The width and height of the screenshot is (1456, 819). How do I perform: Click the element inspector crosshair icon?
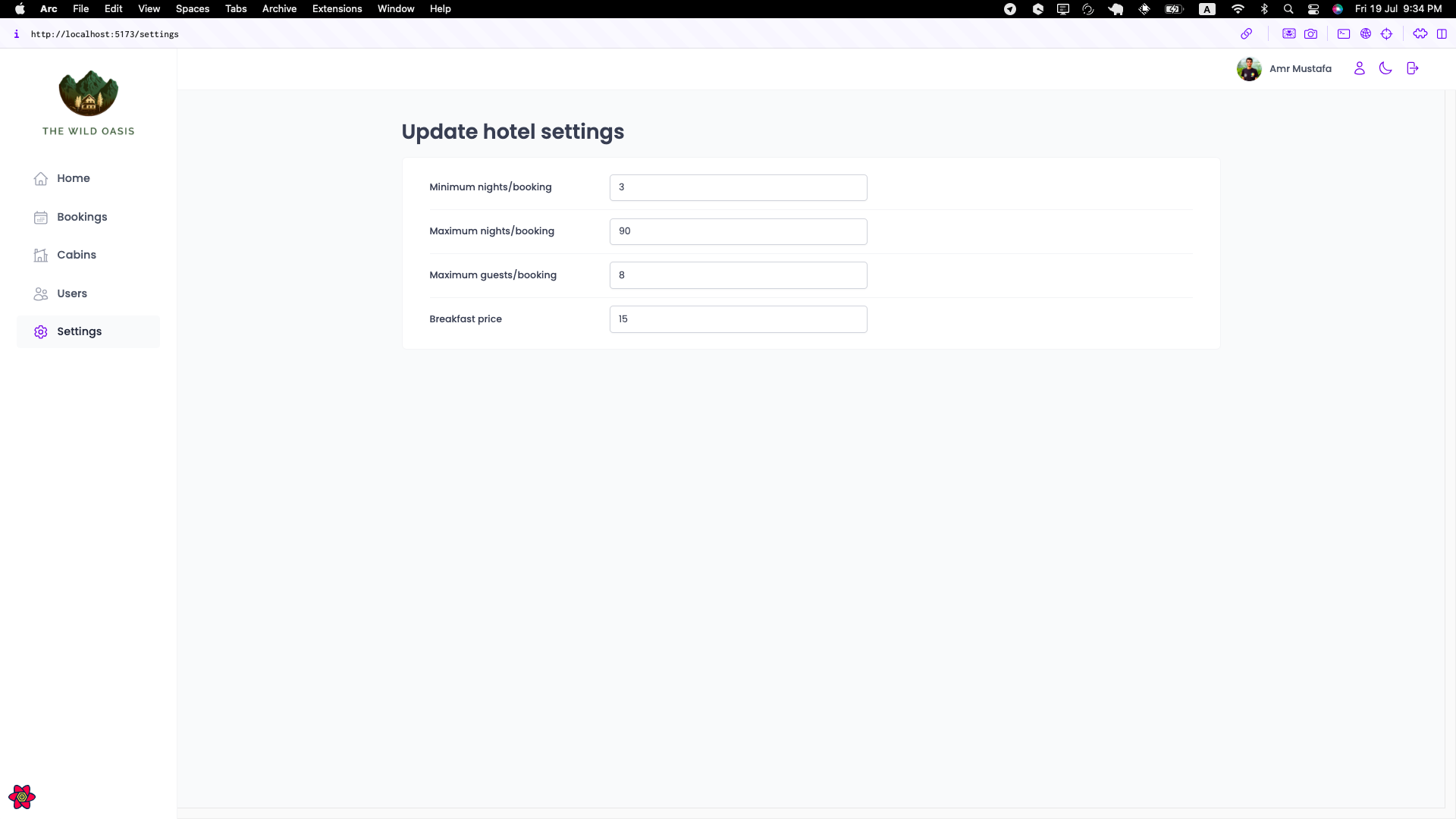click(1386, 34)
